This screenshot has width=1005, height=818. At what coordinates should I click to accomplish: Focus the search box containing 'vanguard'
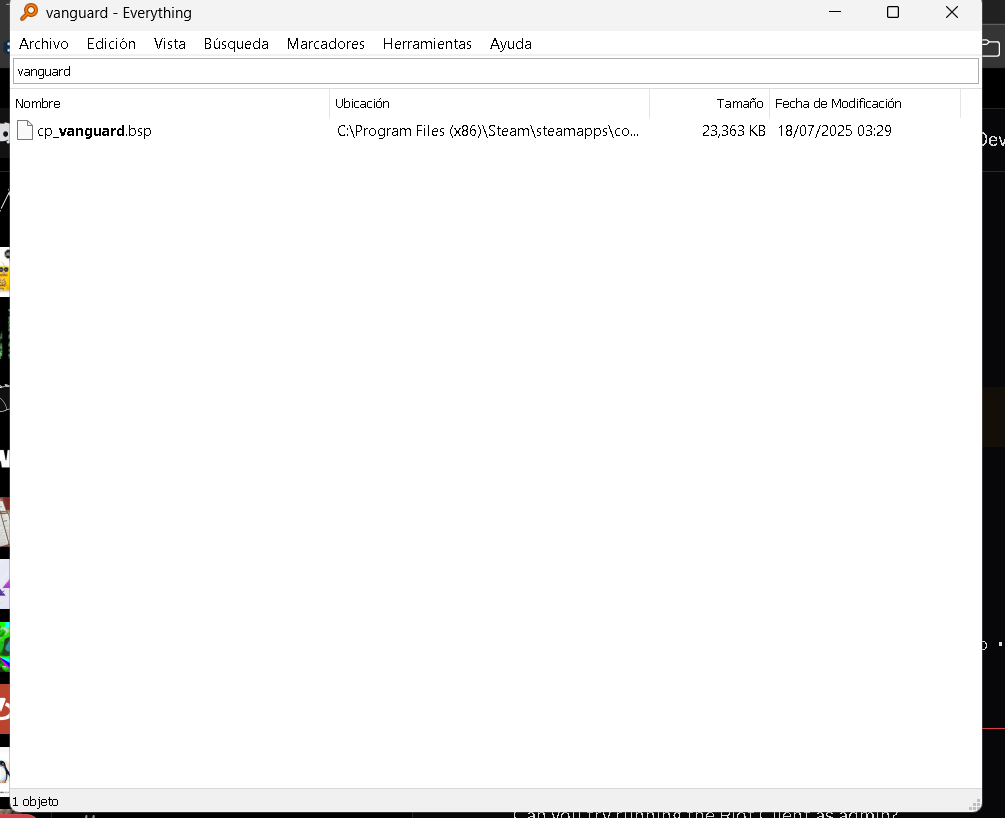tap(495, 71)
